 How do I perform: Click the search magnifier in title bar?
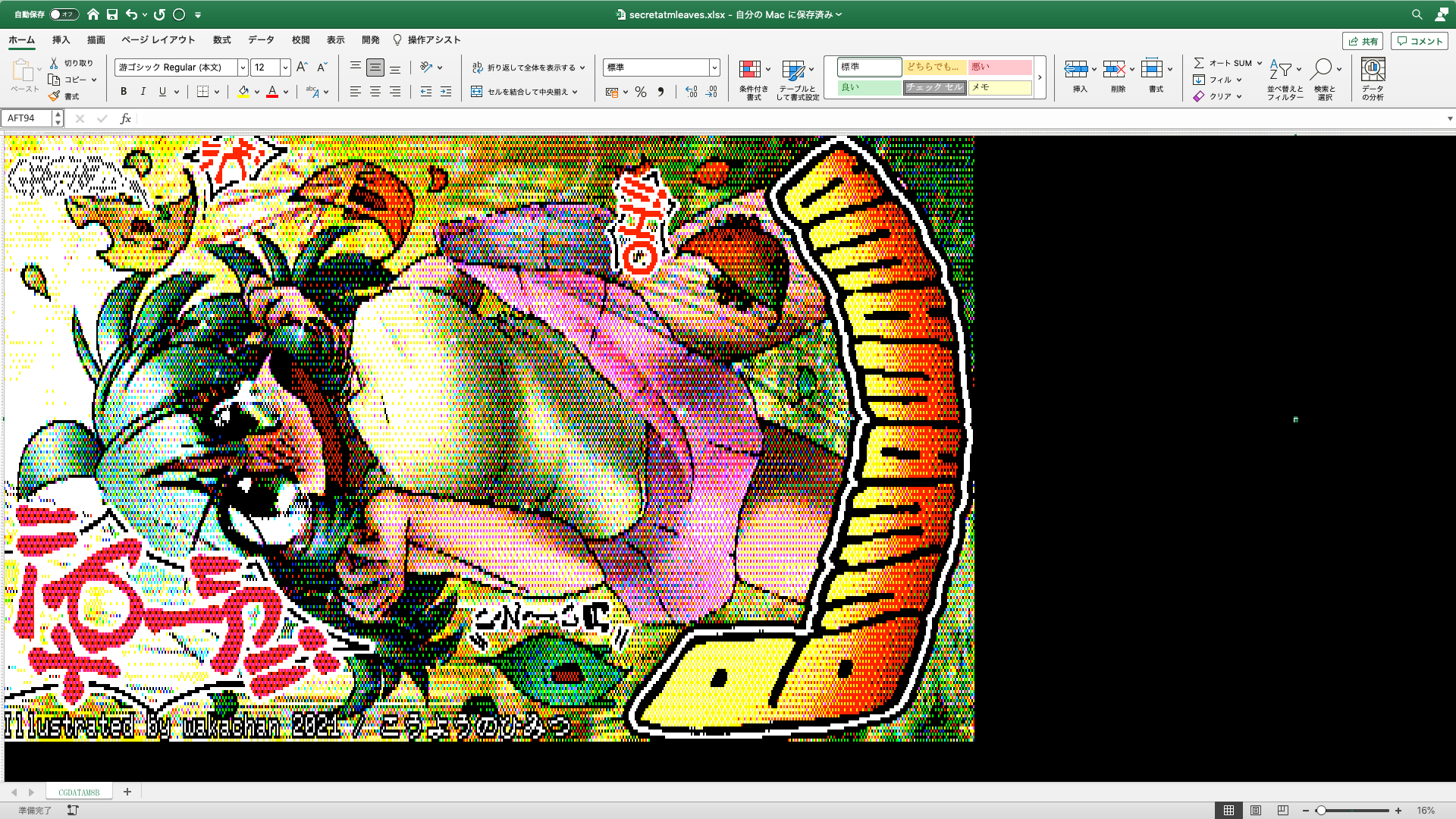[1417, 14]
